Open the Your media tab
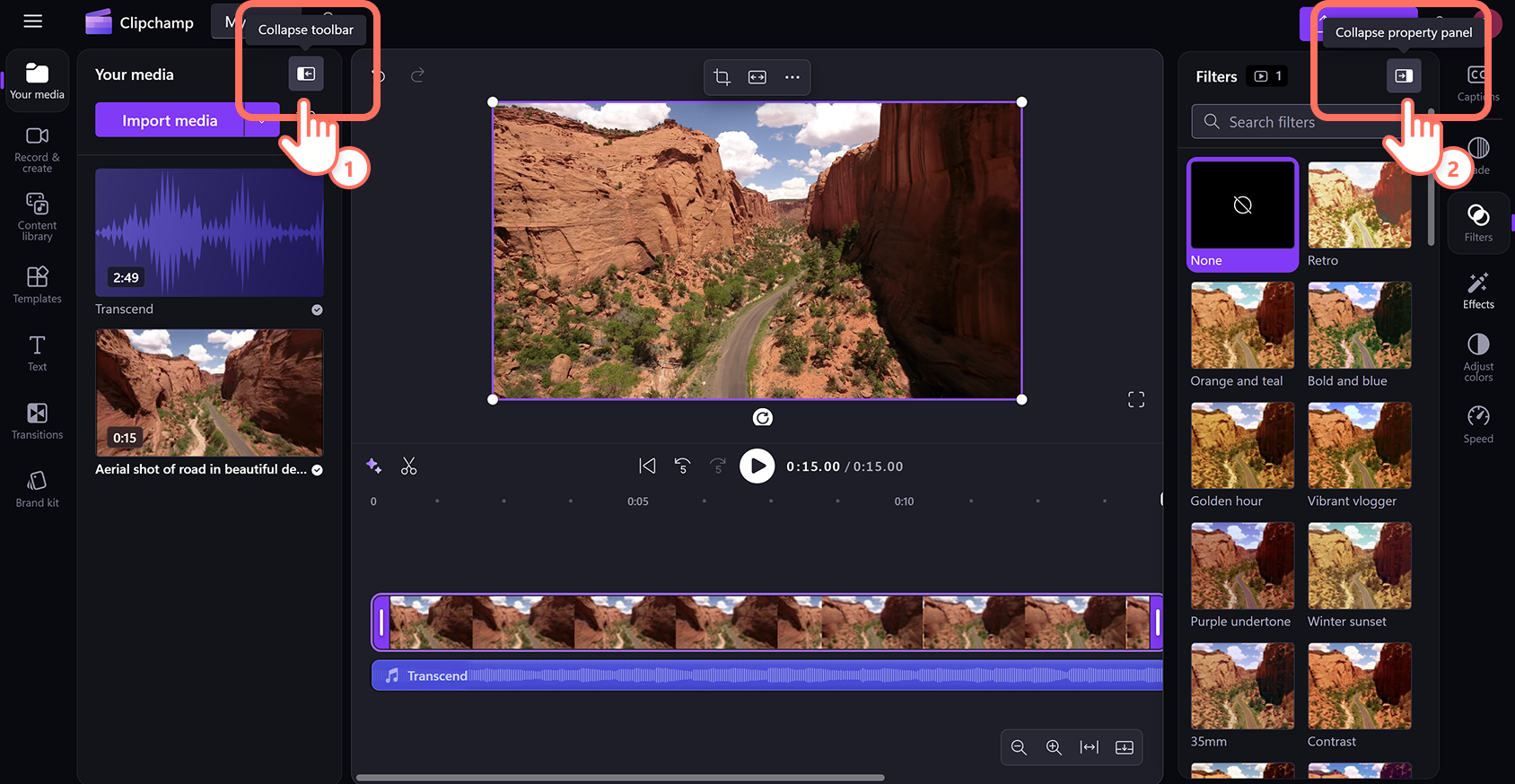 (37, 81)
